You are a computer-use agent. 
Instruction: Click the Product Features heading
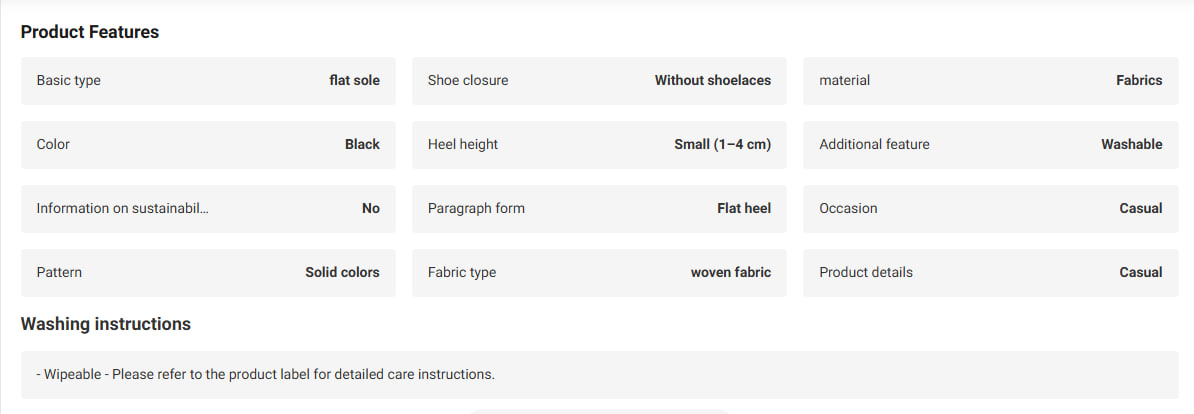click(x=90, y=32)
